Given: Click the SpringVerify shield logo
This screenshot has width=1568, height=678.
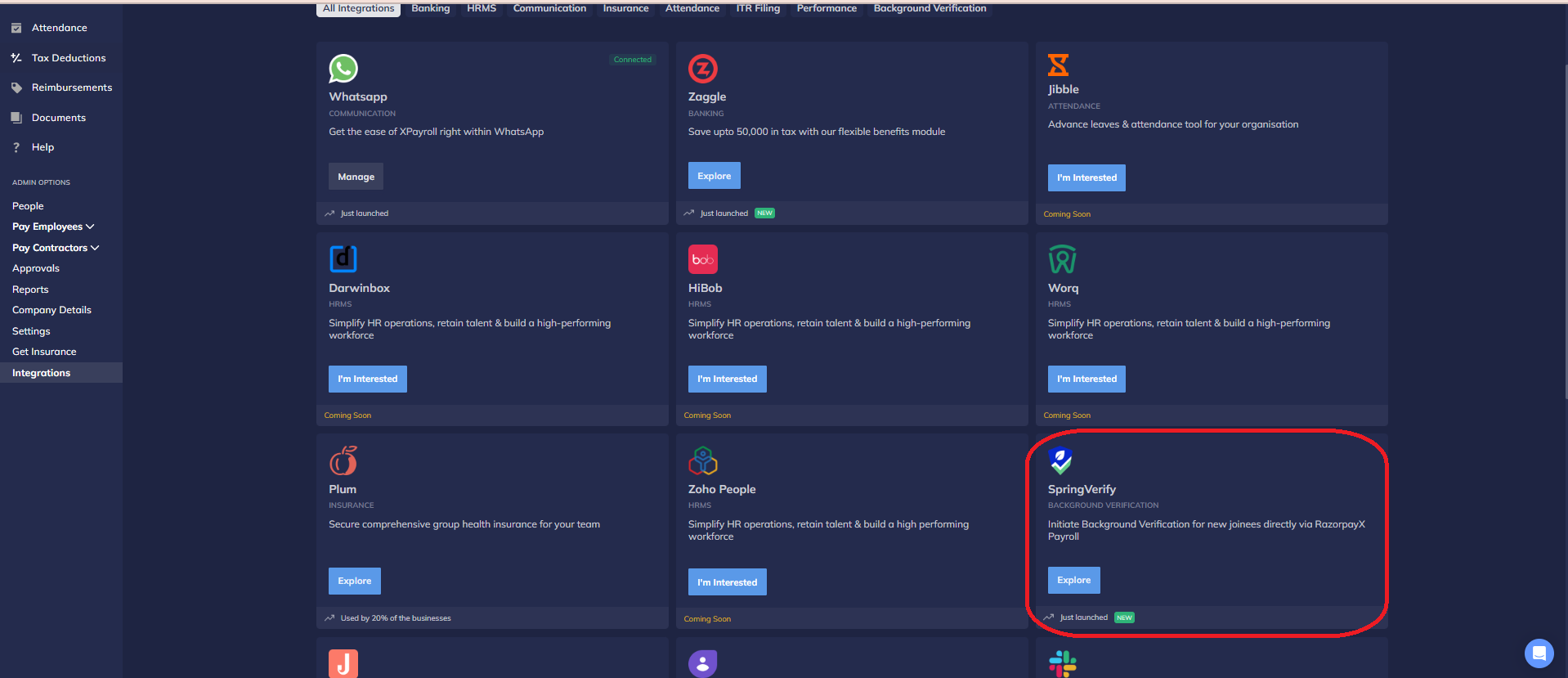Looking at the screenshot, I should [1060, 460].
